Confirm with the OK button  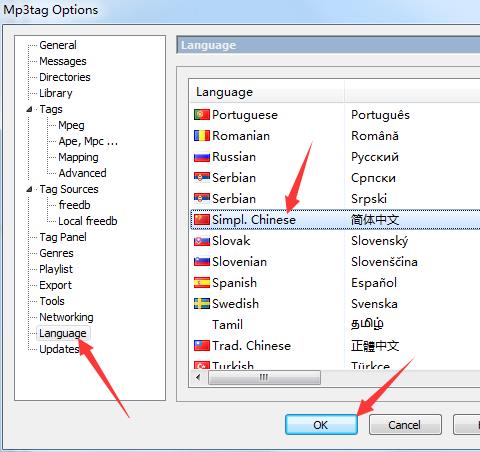(321, 425)
